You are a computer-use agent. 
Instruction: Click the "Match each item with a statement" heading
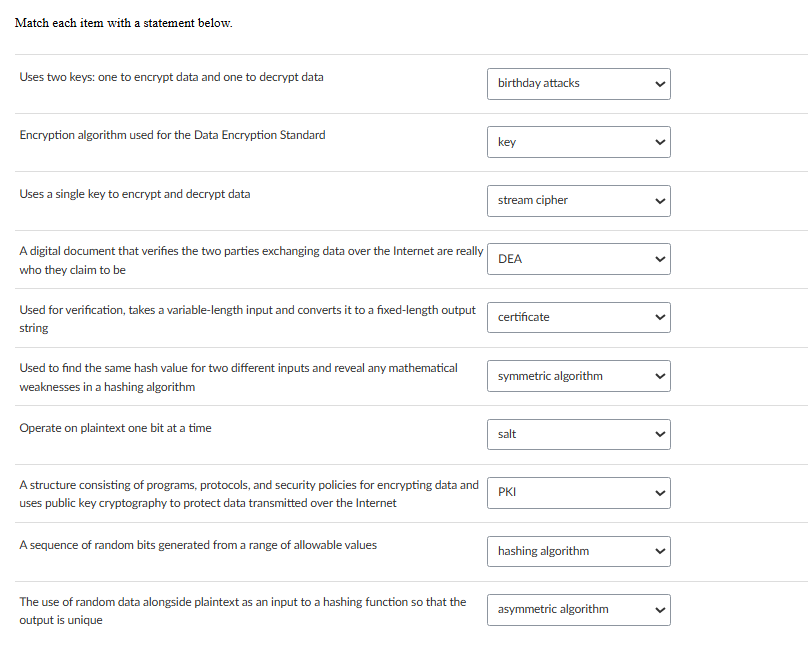(x=123, y=23)
